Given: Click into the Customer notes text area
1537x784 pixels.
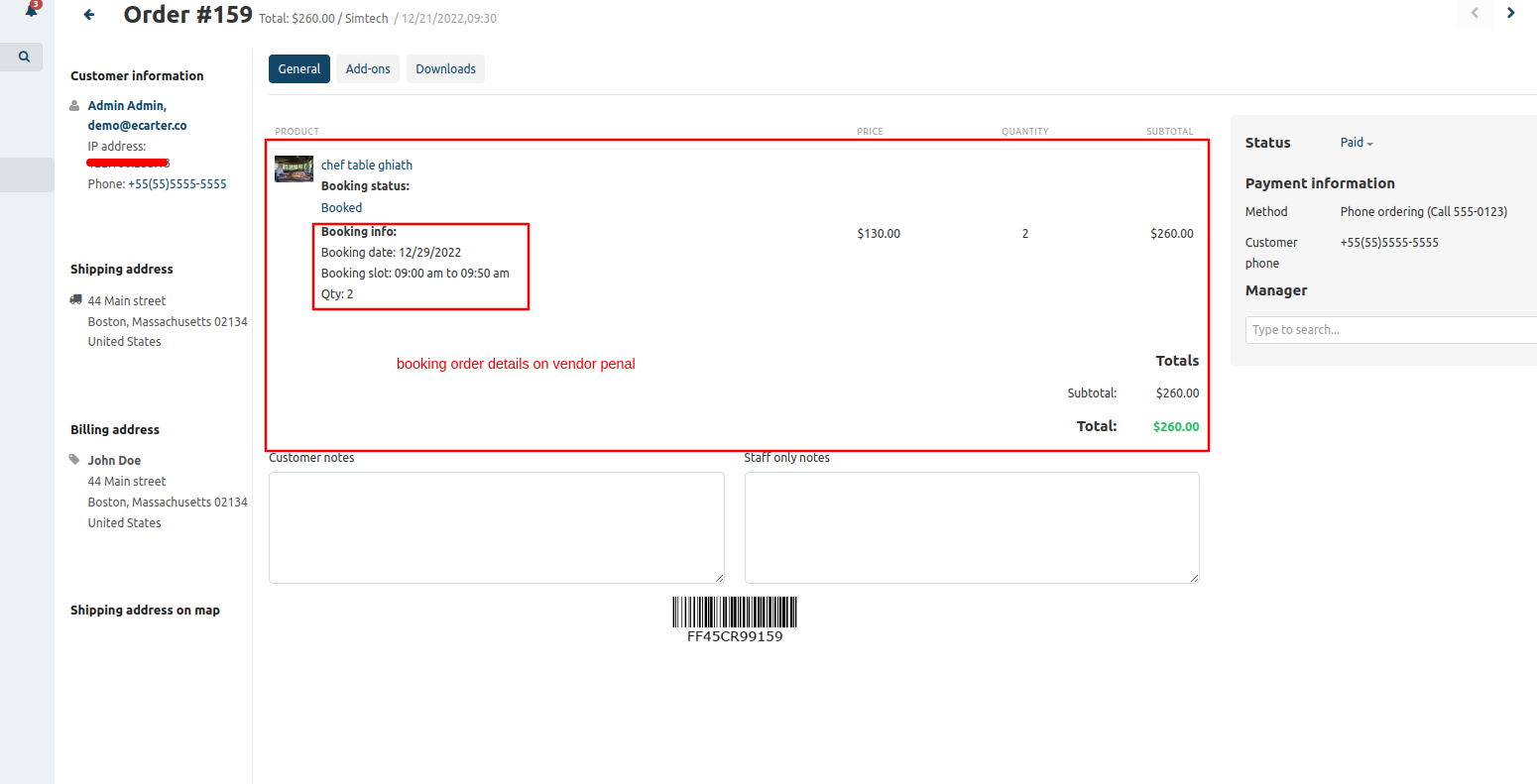Looking at the screenshot, I should (x=496, y=527).
